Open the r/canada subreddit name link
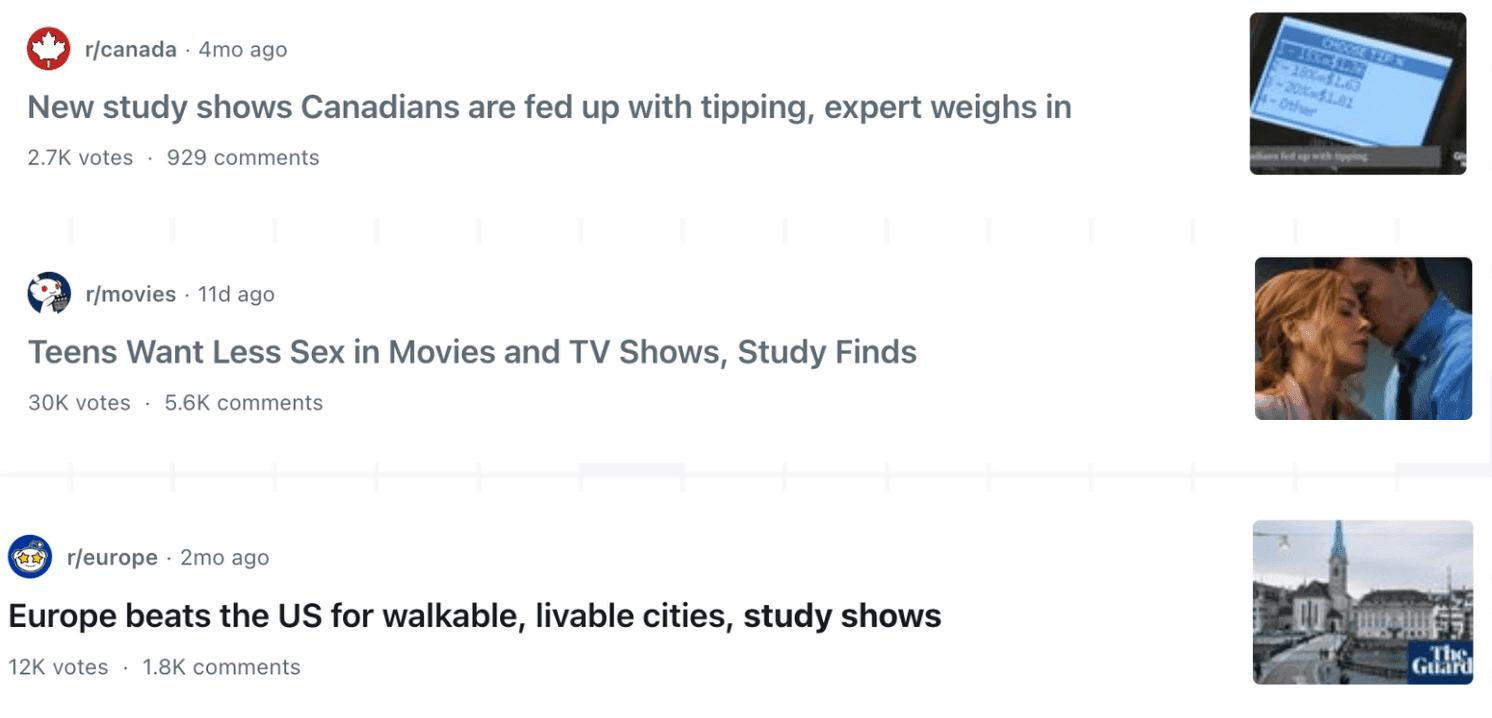The image size is (1492, 718). coord(131,49)
